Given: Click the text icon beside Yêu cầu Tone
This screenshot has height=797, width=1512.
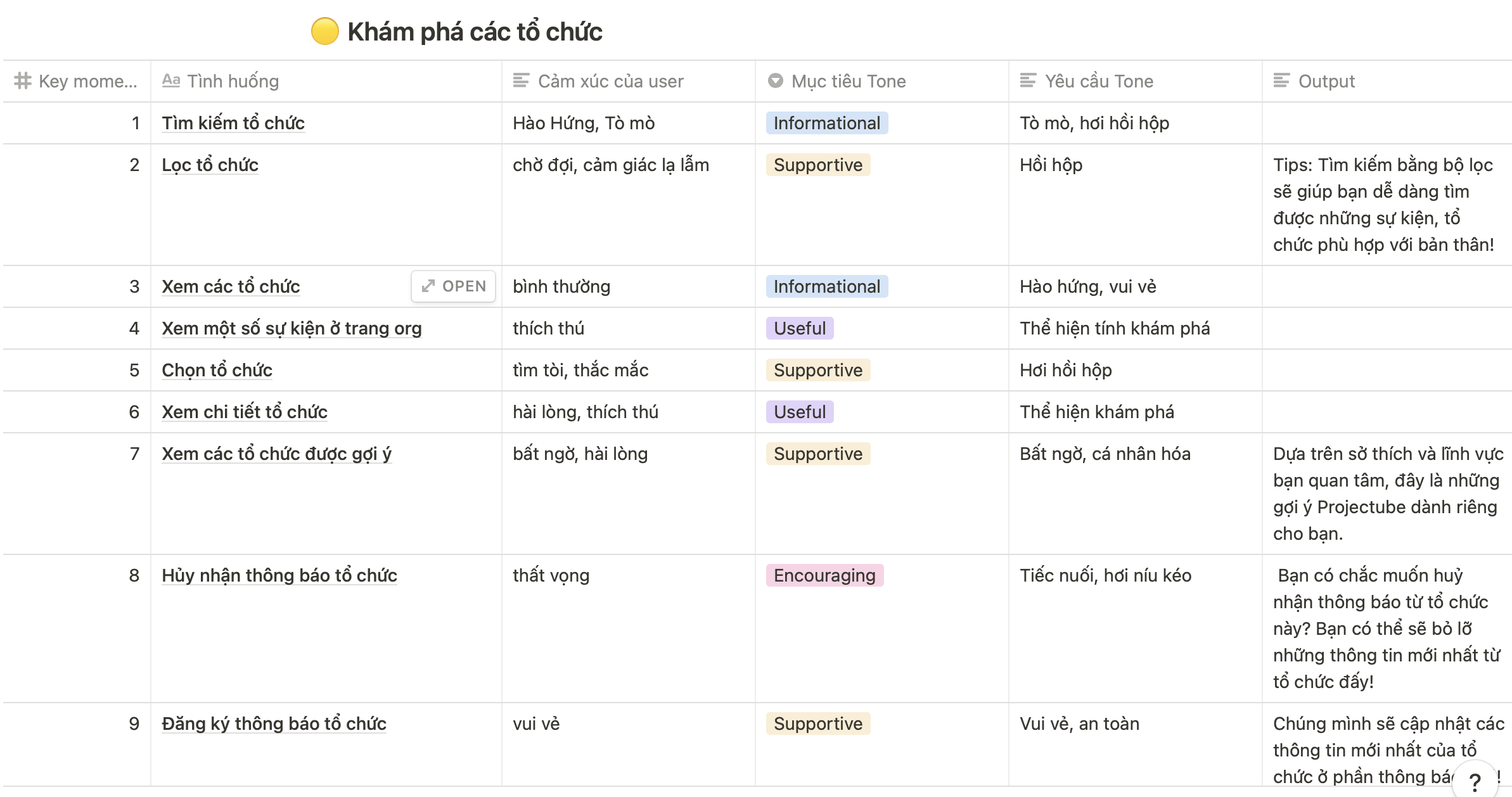Looking at the screenshot, I should pyautogui.click(x=1028, y=80).
